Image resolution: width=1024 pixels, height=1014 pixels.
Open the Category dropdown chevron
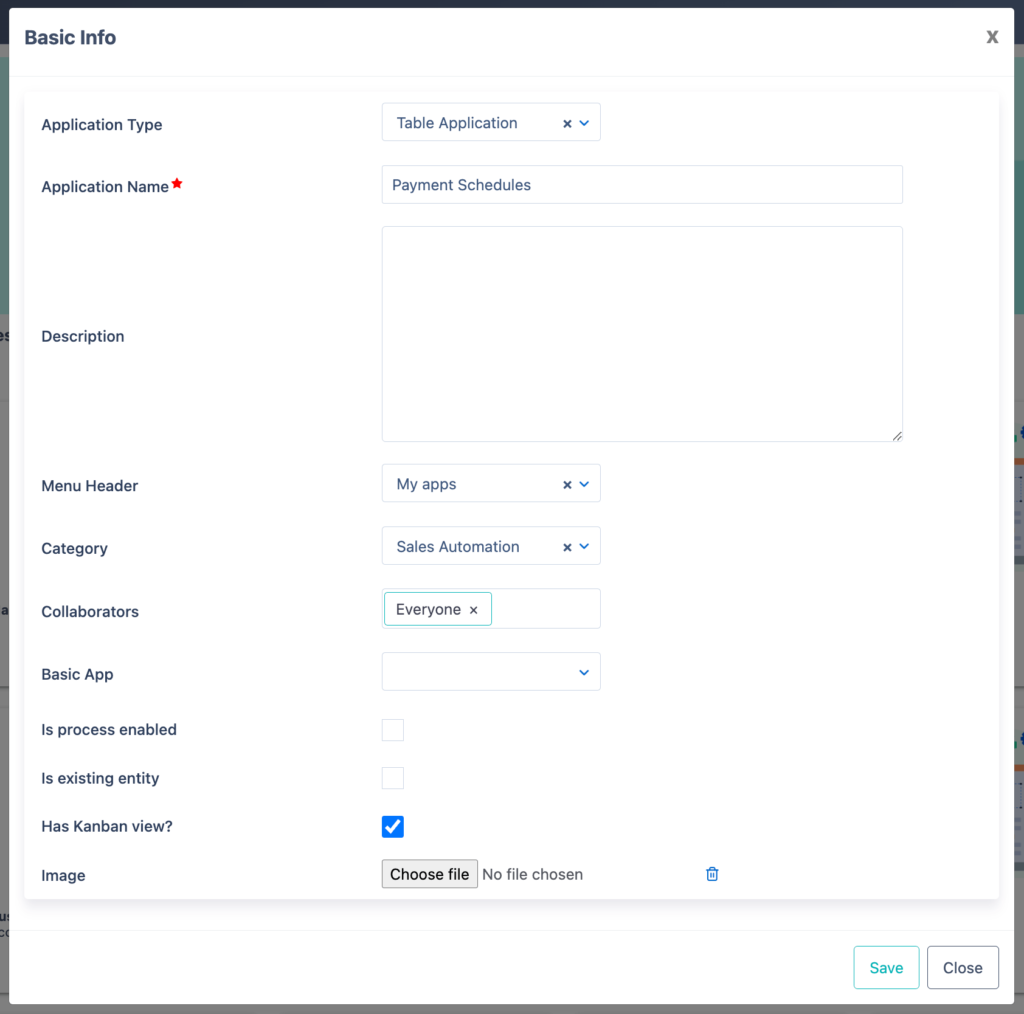click(584, 546)
